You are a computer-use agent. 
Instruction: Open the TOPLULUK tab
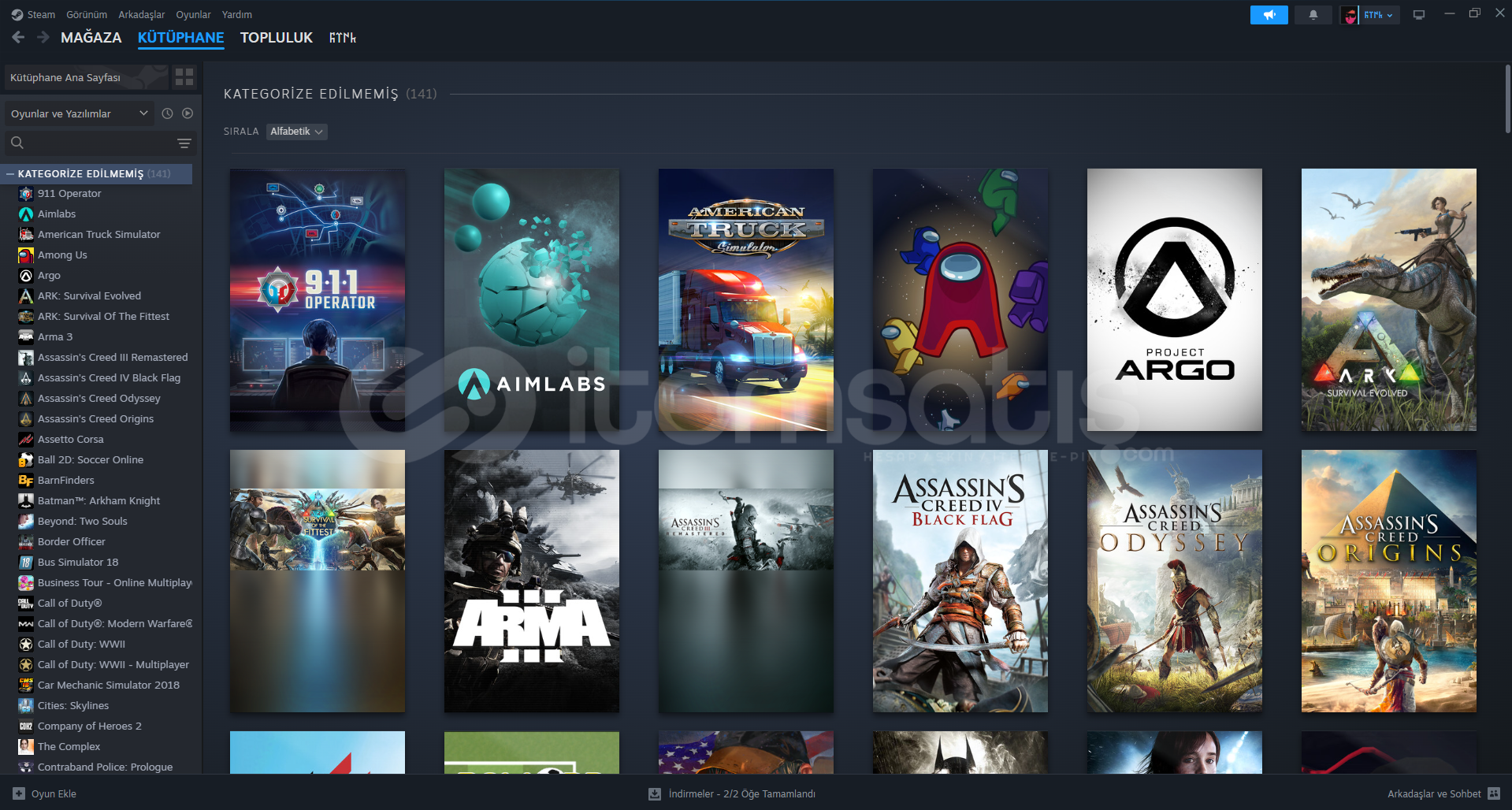(x=277, y=38)
